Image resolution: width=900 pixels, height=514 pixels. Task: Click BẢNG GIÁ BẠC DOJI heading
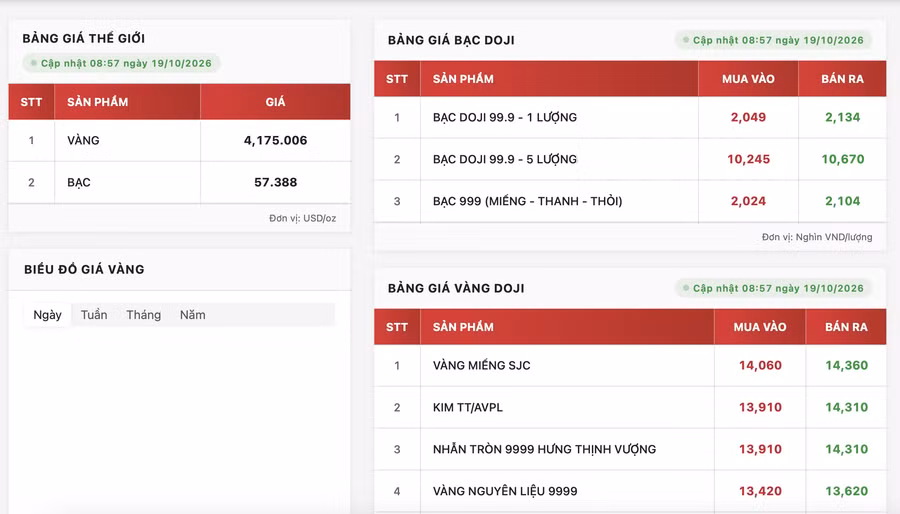pos(451,40)
